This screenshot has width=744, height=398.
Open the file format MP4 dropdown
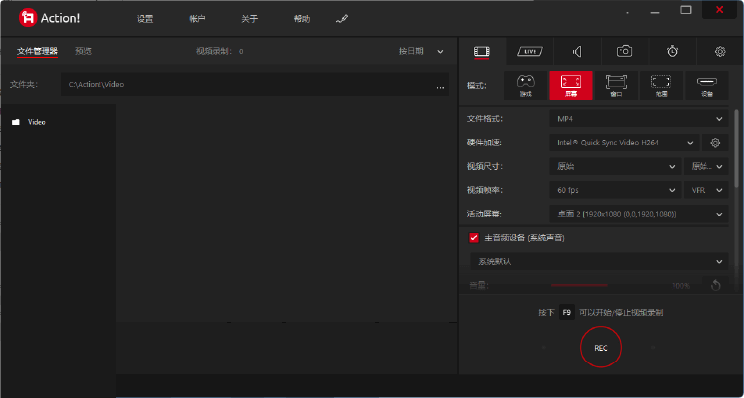639,119
